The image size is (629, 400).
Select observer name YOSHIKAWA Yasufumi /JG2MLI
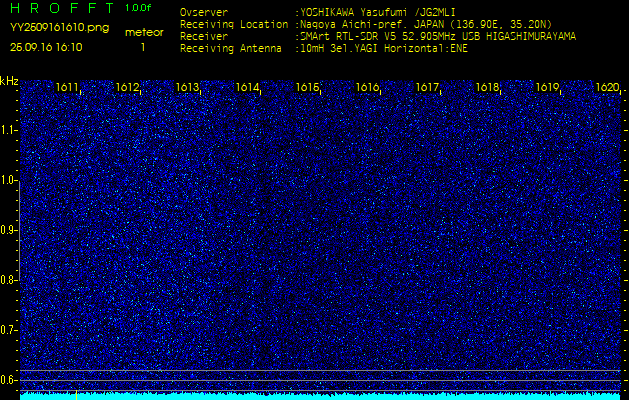coord(399,13)
